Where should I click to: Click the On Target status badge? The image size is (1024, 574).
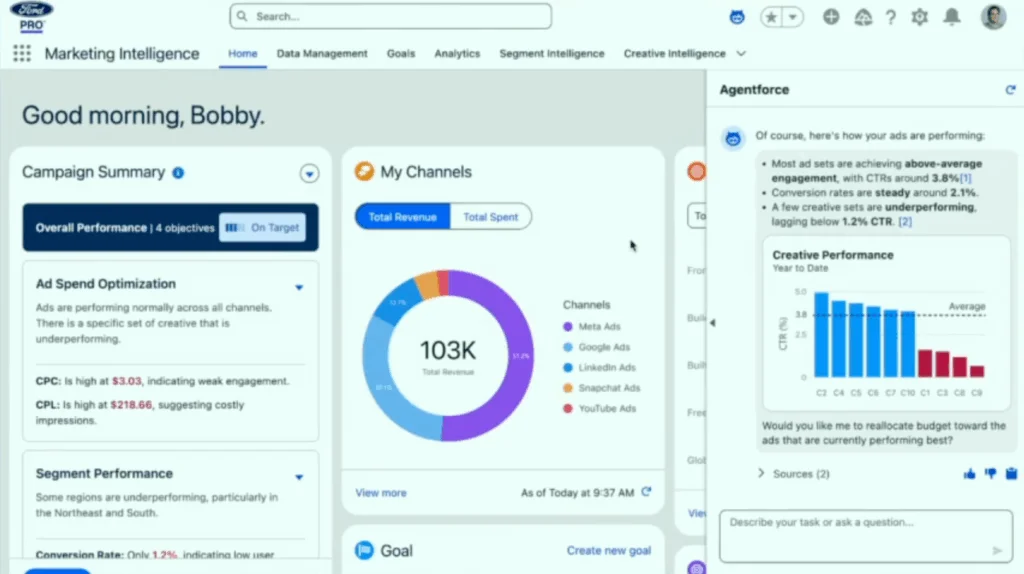coord(263,227)
